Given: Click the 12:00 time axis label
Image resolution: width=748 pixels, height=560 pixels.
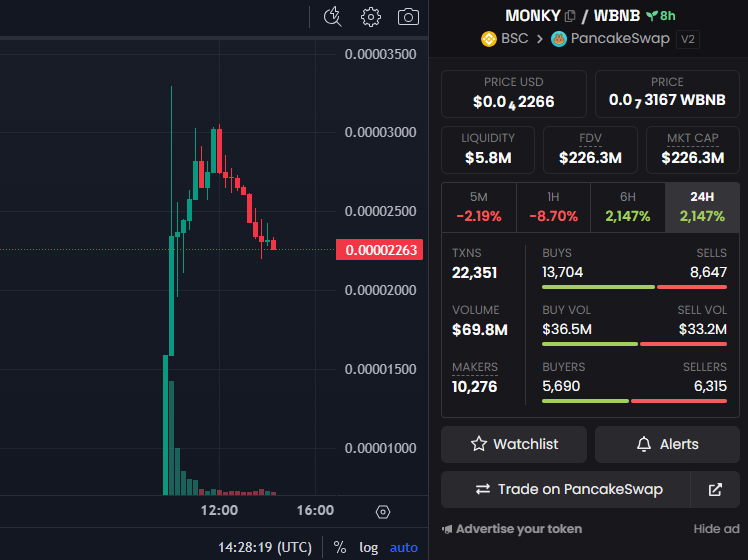Looking at the screenshot, I should 219,510.
